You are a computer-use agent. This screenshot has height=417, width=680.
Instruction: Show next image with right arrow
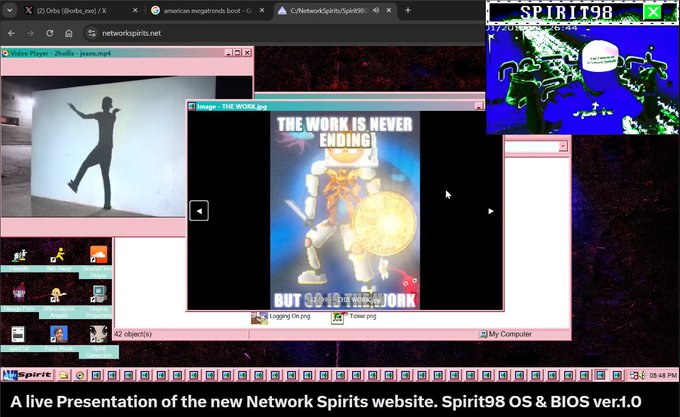(x=490, y=211)
